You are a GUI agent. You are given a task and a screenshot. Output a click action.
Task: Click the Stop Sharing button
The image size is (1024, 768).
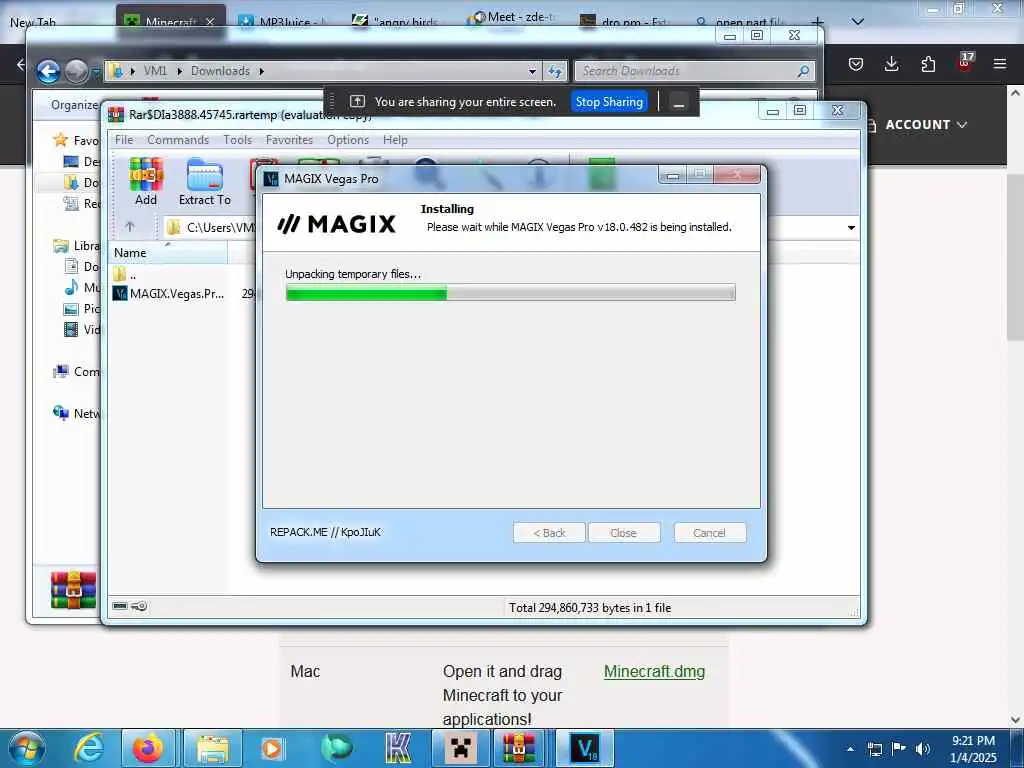[609, 102]
